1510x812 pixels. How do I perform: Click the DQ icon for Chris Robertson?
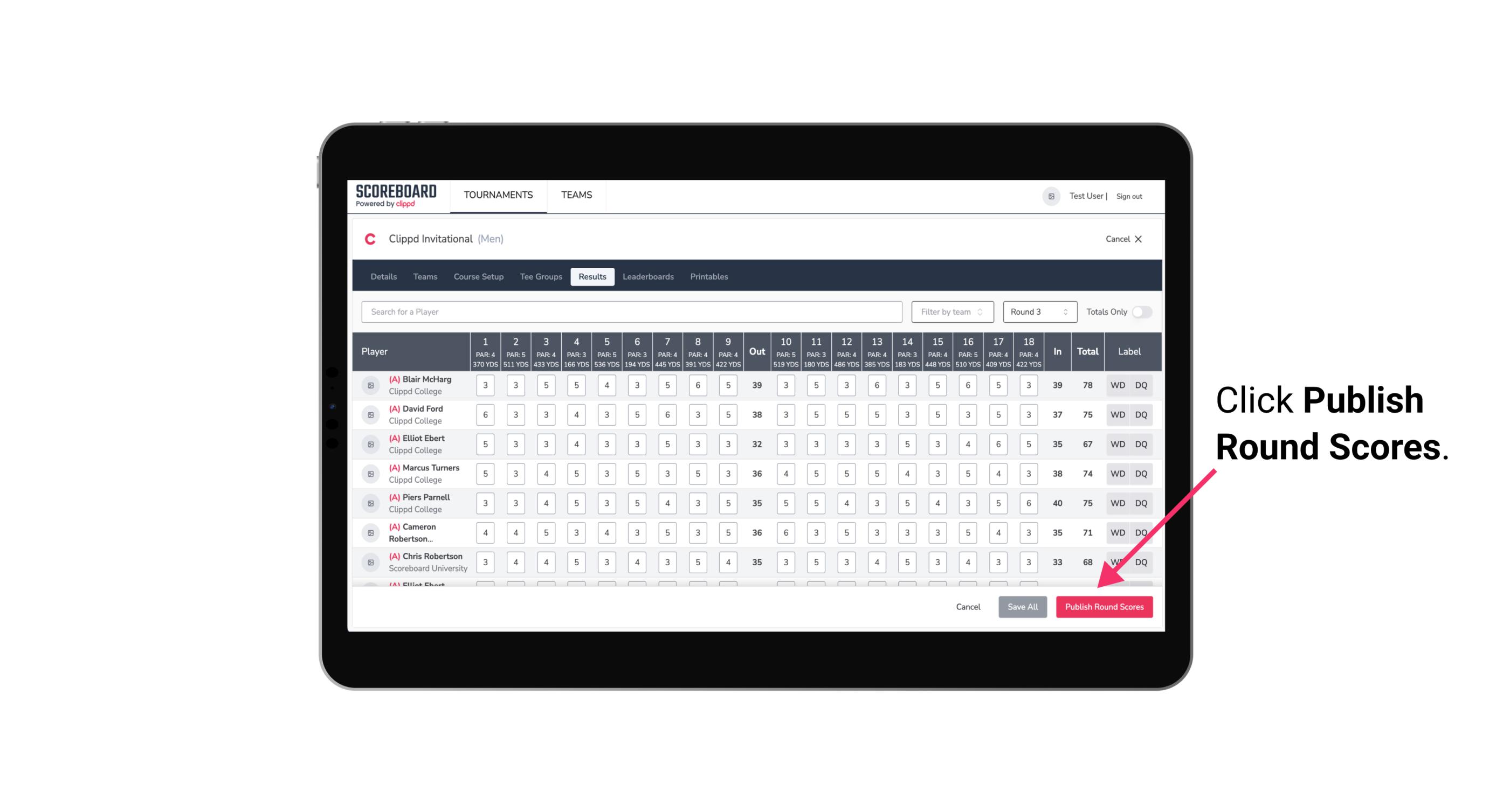pyautogui.click(x=1141, y=562)
